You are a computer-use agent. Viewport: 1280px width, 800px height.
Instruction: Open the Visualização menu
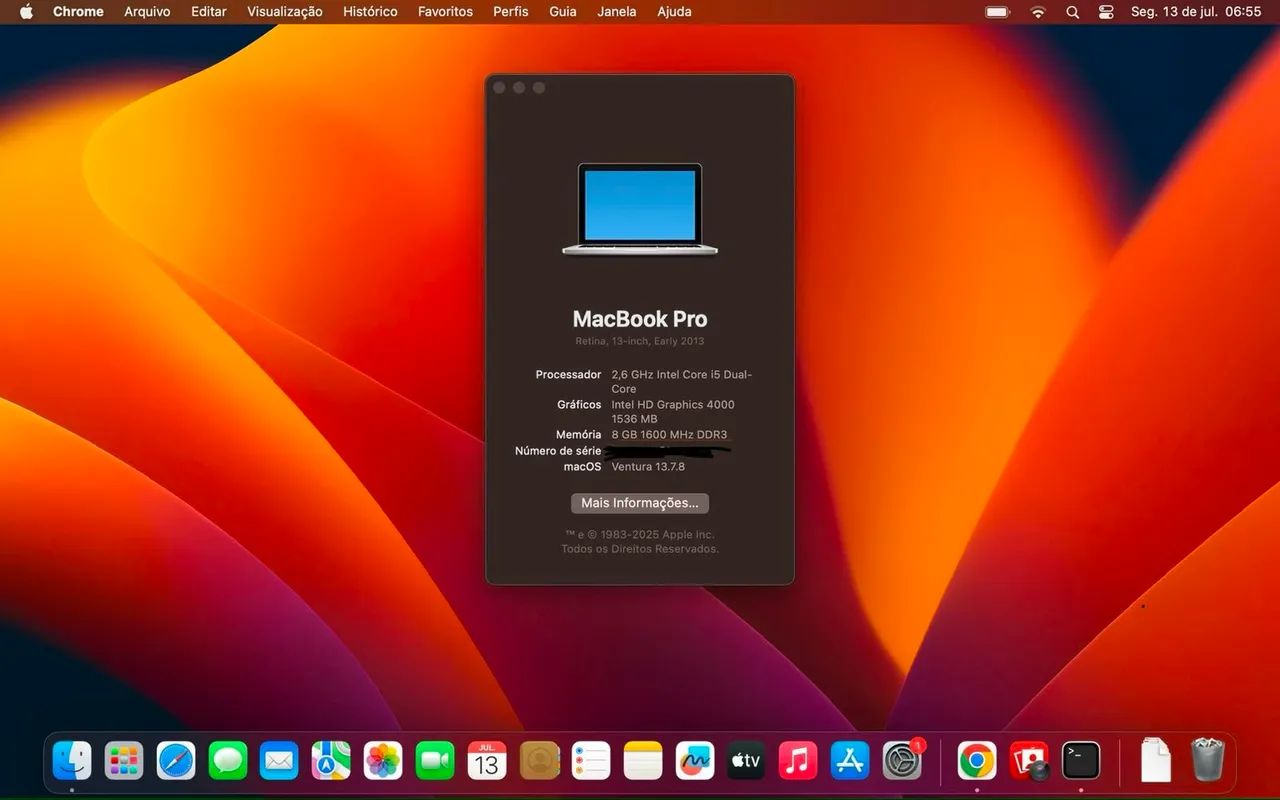(285, 12)
